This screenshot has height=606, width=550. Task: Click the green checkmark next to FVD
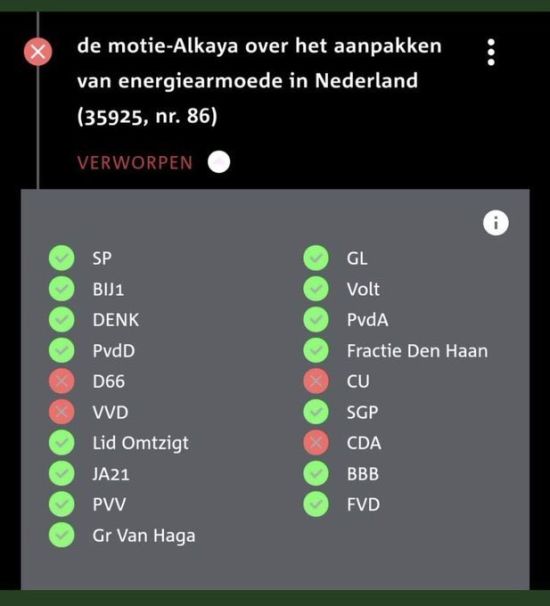(x=316, y=504)
